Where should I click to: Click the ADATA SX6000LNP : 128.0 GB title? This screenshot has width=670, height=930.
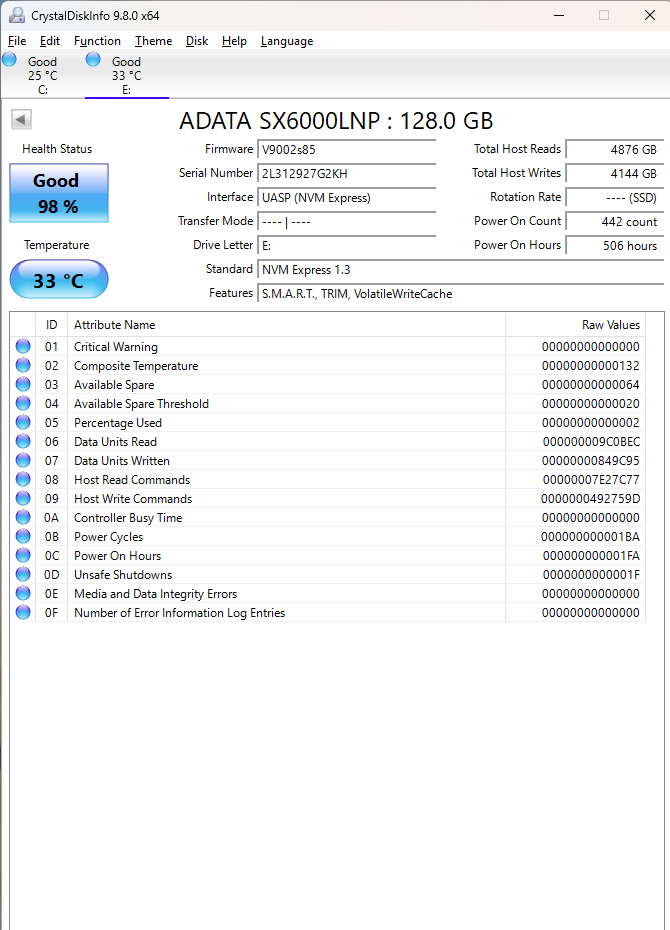pyautogui.click(x=336, y=121)
